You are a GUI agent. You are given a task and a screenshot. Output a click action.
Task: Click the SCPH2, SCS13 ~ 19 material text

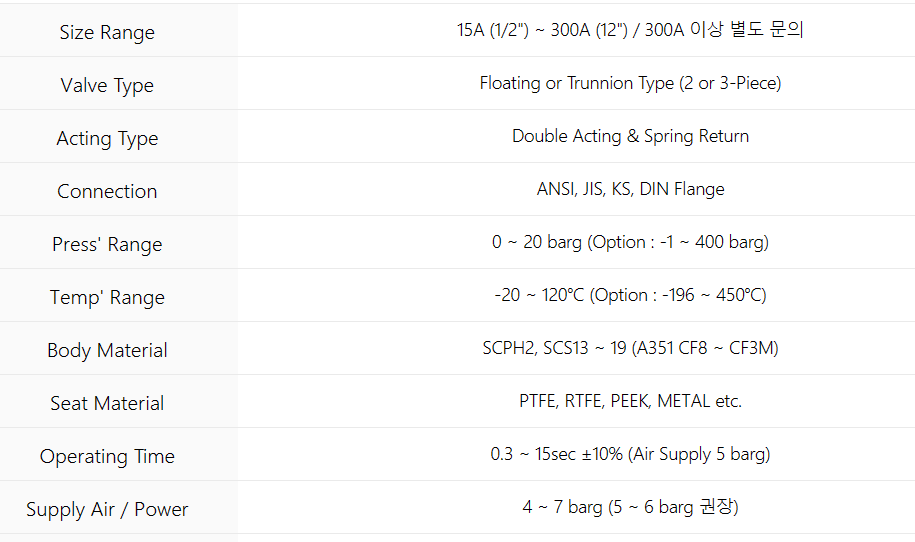pyautogui.click(x=630, y=348)
